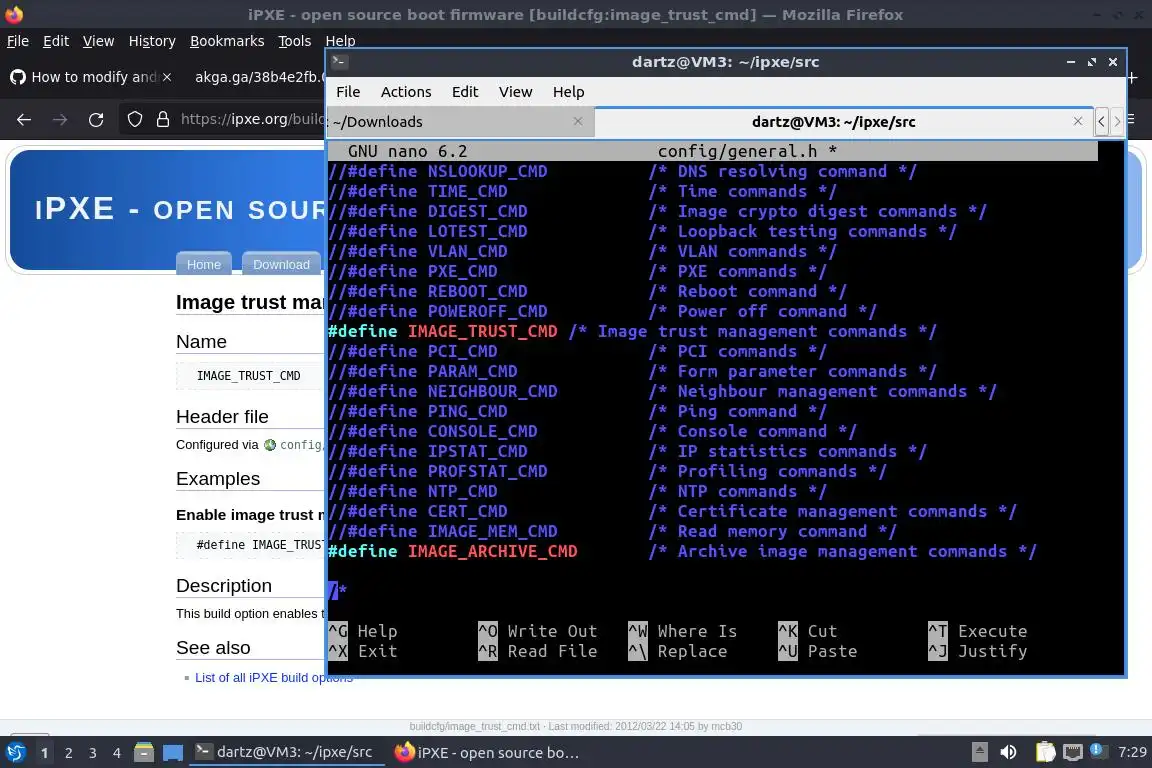
Task: Open the terminal File menu
Action: [x=348, y=92]
